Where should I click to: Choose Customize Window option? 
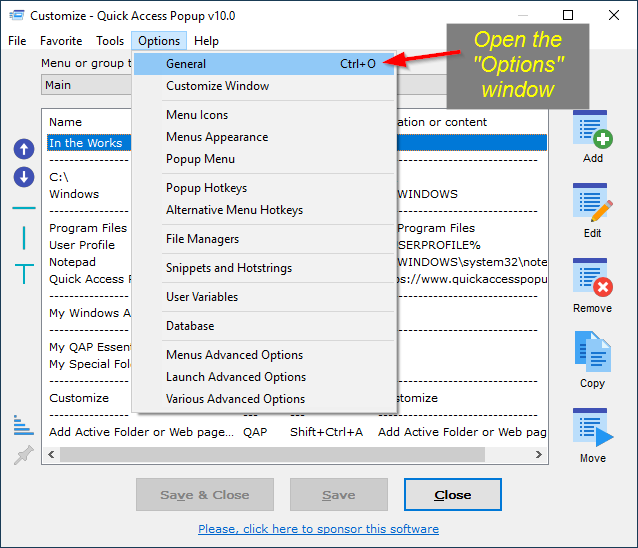click(x=264, y=86)
